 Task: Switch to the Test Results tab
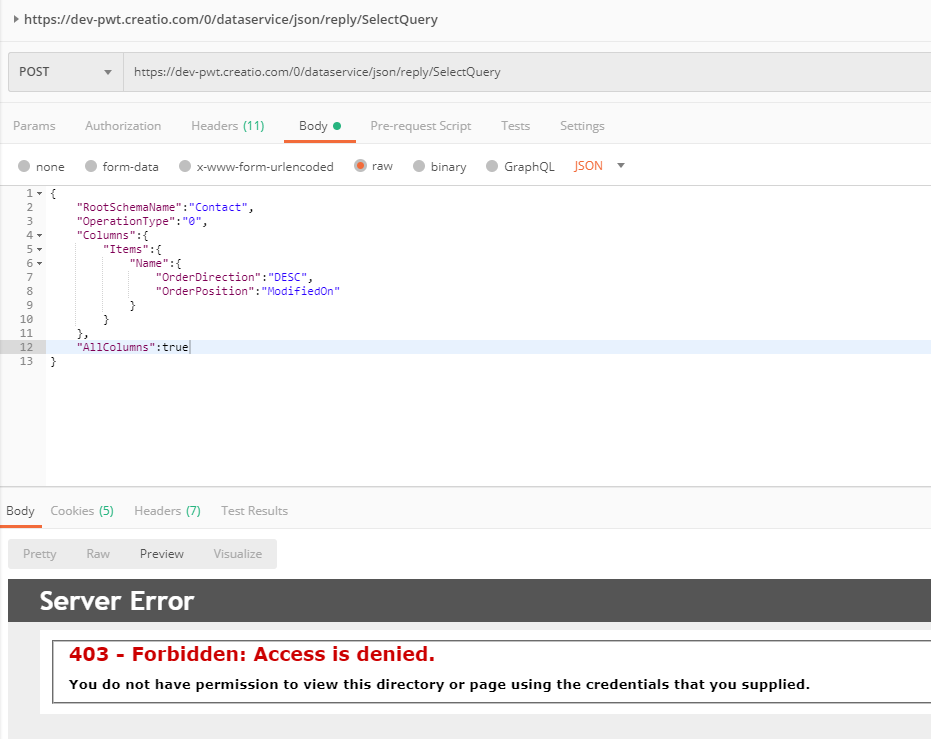(254, 511)
